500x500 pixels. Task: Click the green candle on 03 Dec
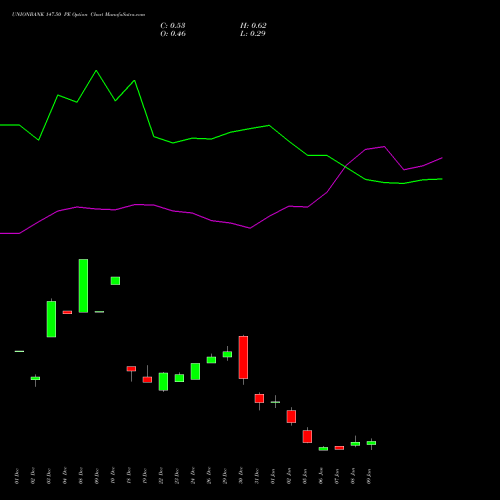click(x=51, y=319)
